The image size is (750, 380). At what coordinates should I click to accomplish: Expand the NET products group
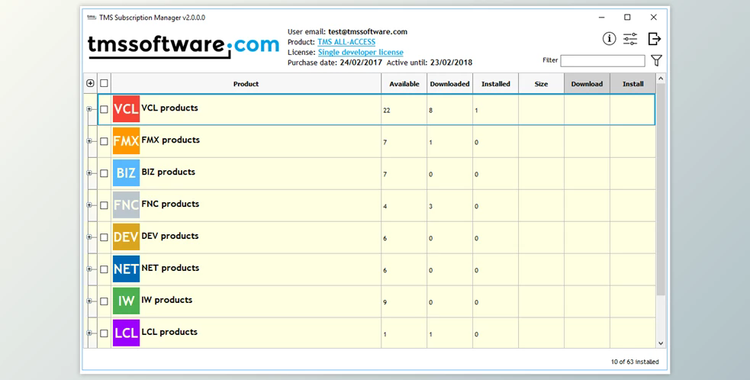tap(89, 269)
